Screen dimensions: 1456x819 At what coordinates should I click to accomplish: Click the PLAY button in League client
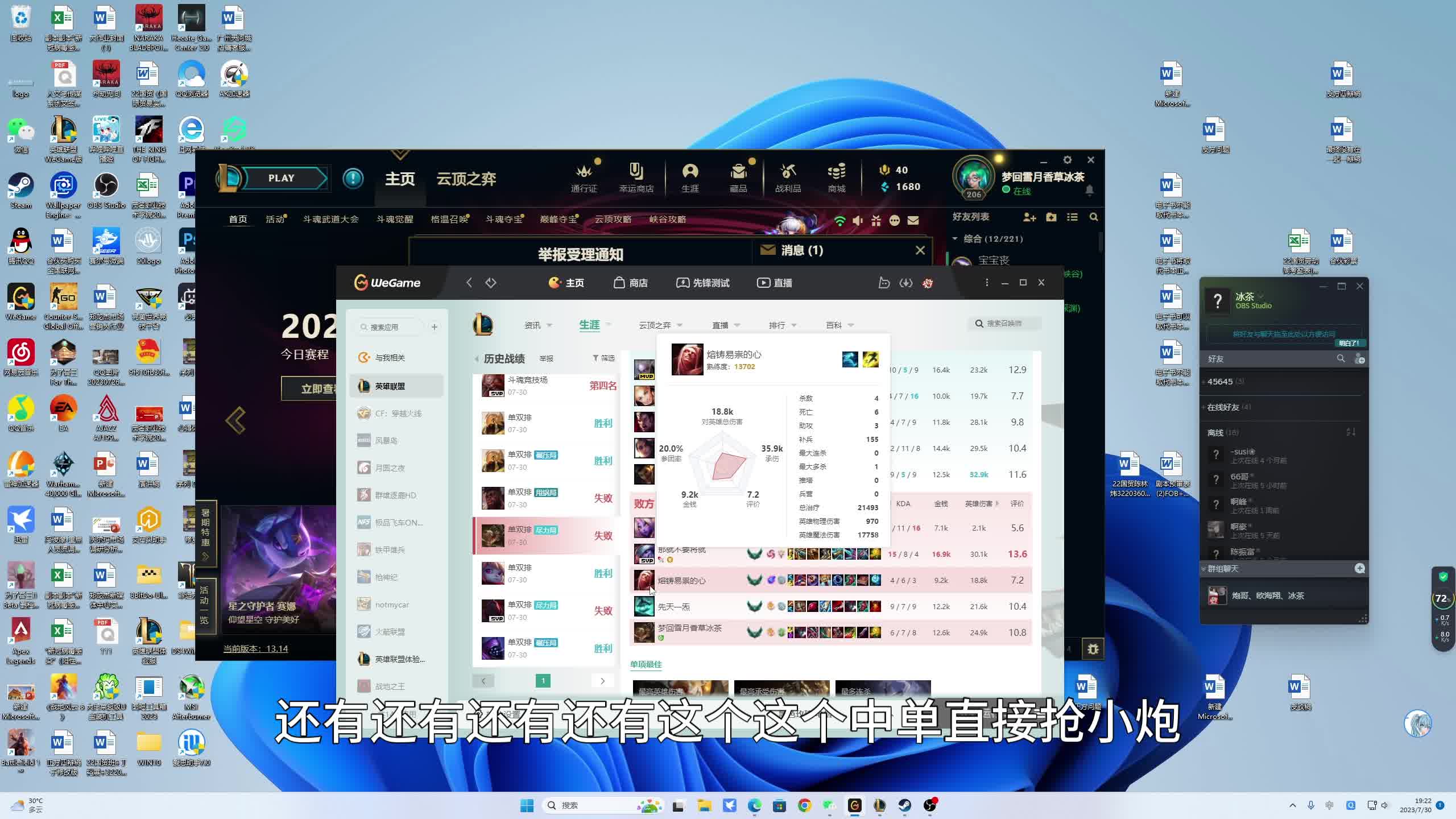click(x=281, y=178)
